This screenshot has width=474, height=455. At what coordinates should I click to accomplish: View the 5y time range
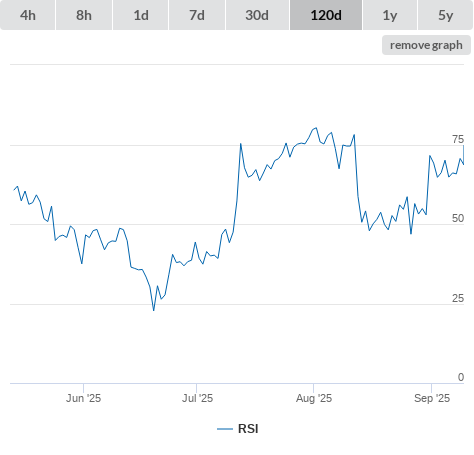click(445, 15)
